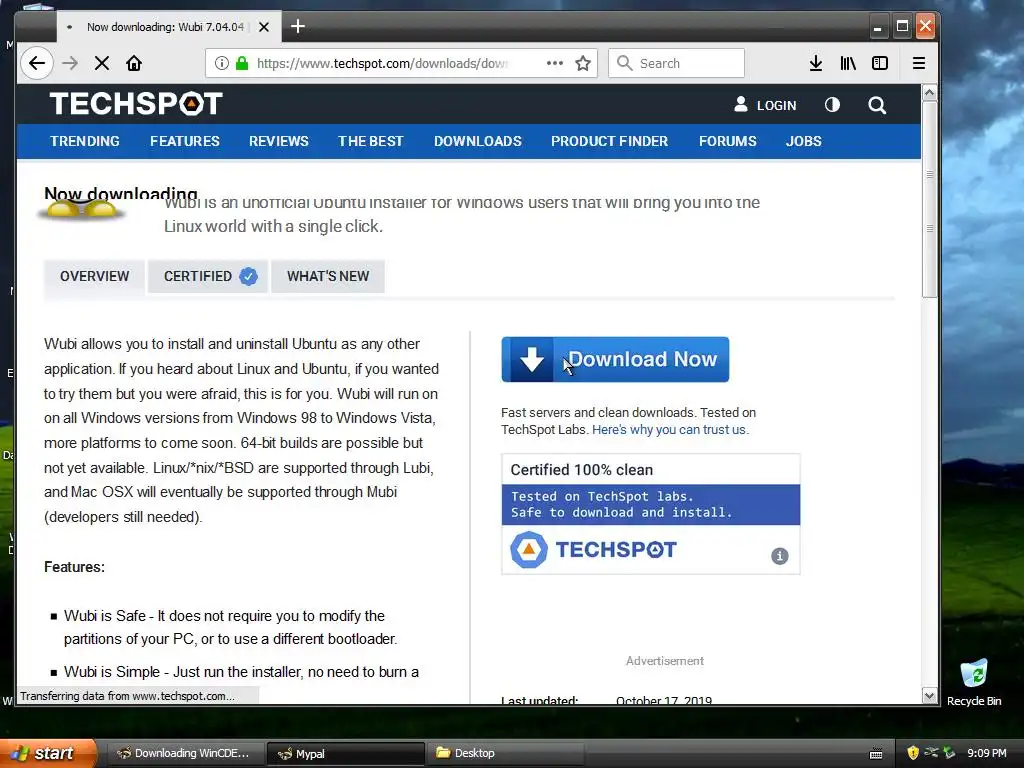Open THE BEST menu
The width and height of the screenshot is (1024, 768).
(371, 141)
